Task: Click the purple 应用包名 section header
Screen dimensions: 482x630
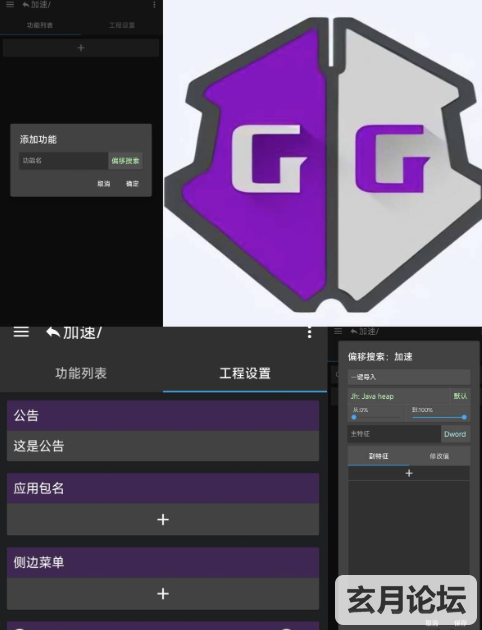Action: point(163,488)
